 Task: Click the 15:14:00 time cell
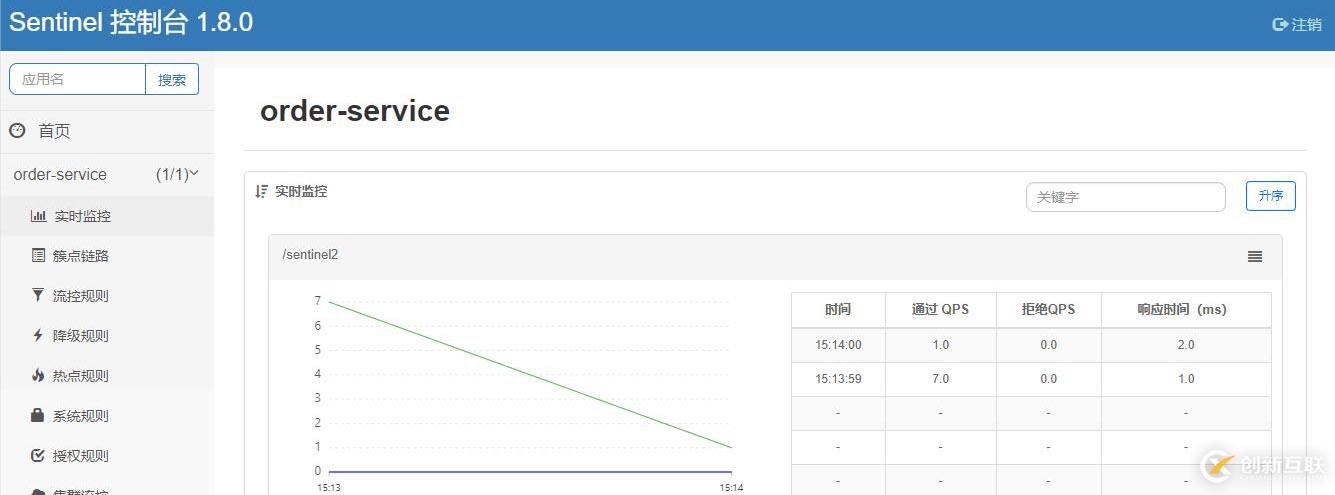tap(838, 345)
